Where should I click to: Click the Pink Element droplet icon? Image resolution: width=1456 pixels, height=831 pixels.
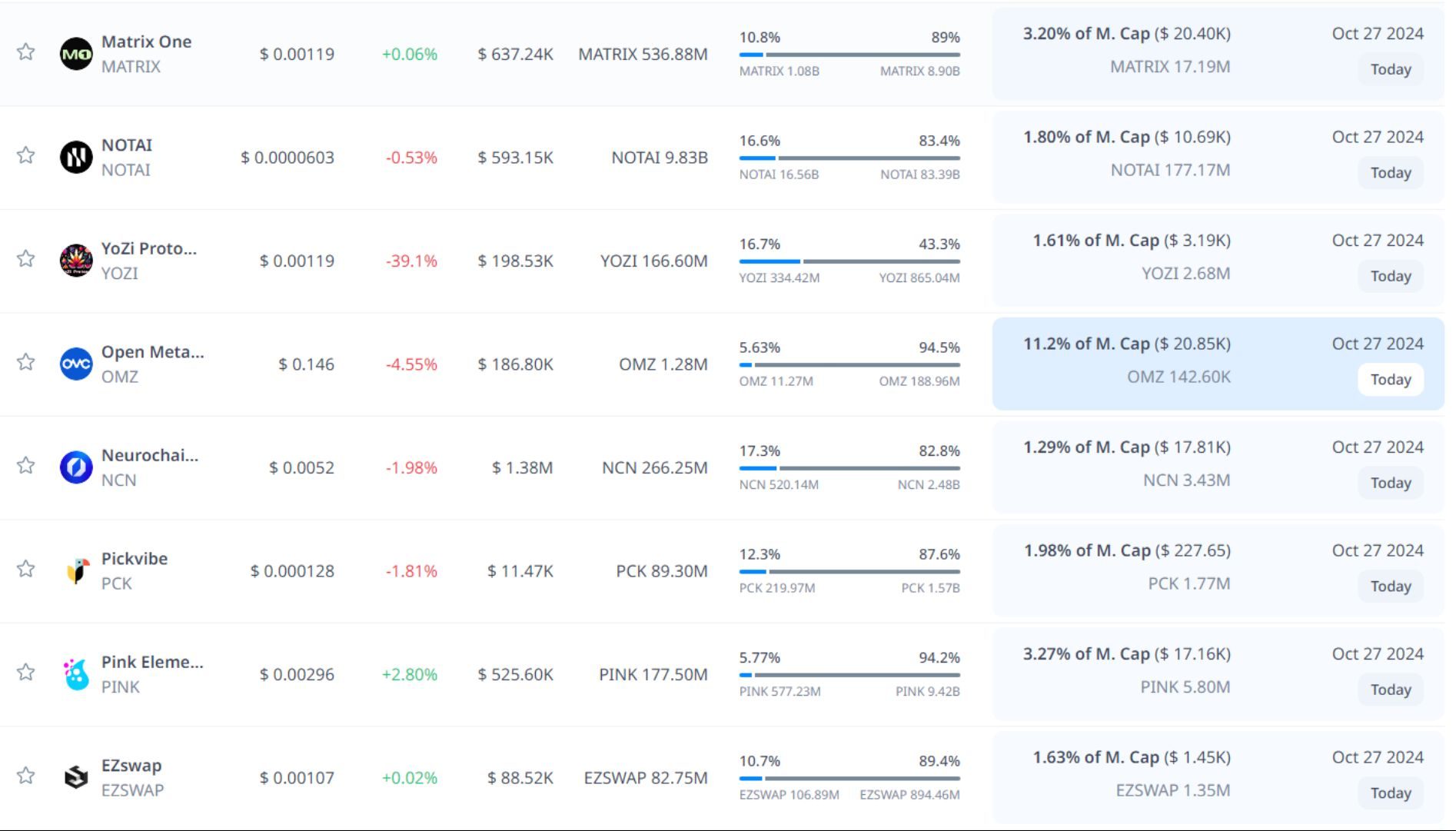point(76,674)
